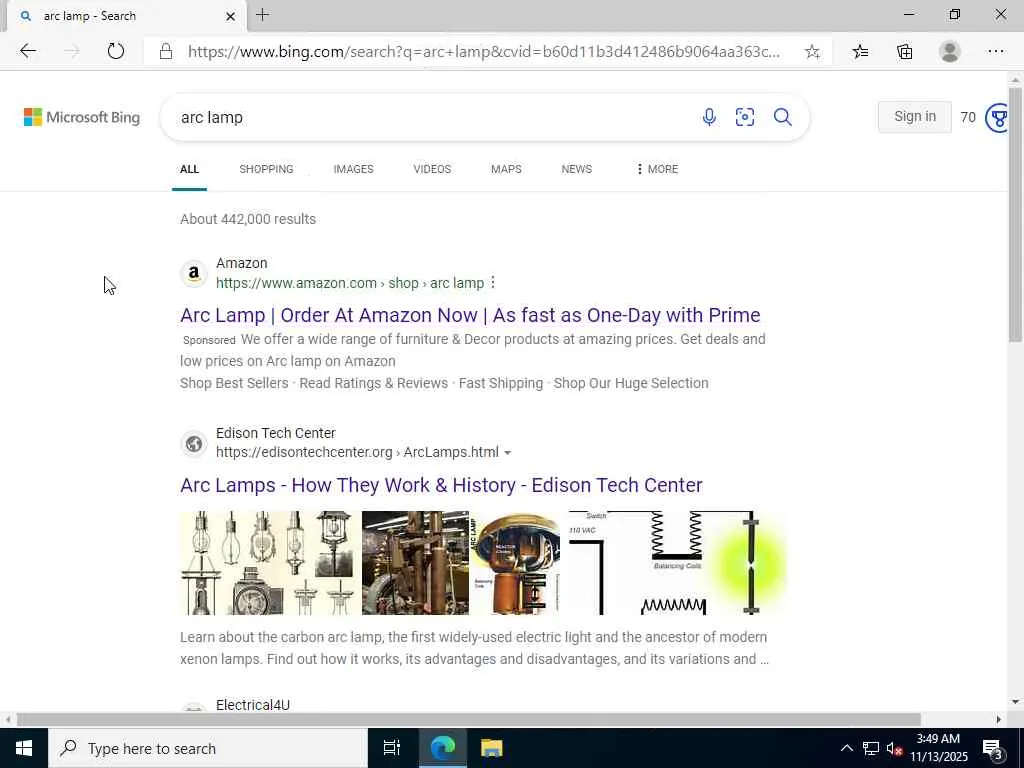The height and width of the screenshot is (768, 1024).
Task: Click Read Ratings & Reviews link
Action: click(374, 383)
